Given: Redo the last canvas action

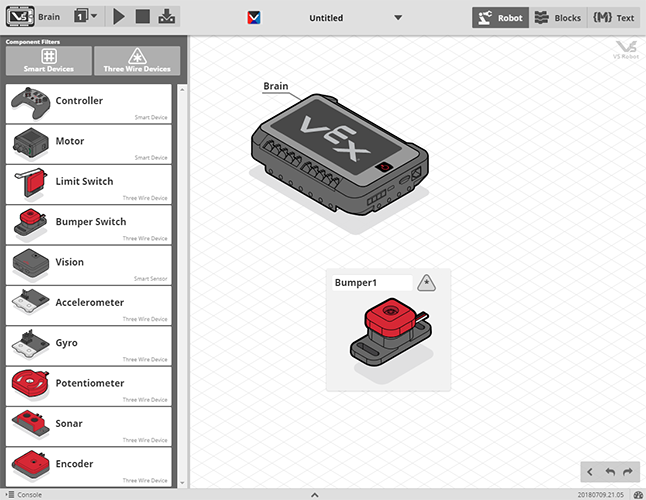Looking at the screenshot, I should click(627, 472).
